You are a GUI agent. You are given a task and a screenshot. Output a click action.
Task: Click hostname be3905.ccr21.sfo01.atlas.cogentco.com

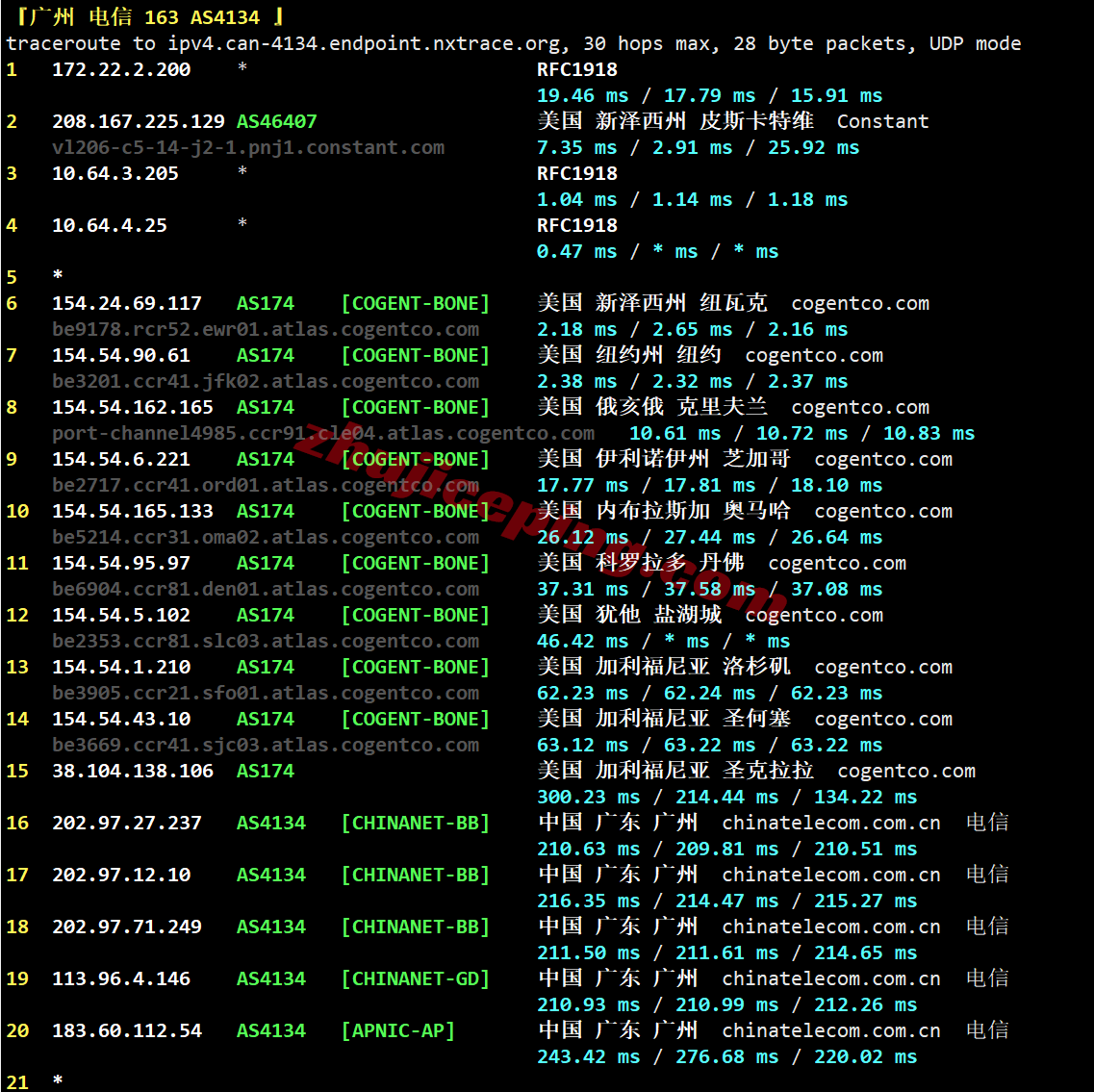(266, 694)
